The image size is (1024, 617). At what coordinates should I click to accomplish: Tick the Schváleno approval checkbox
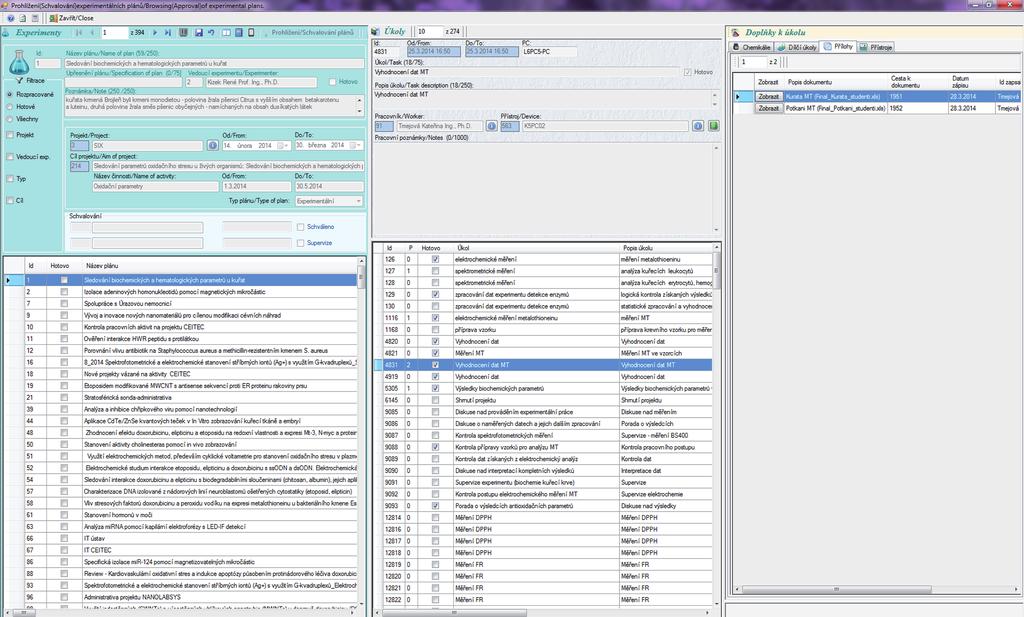(x=300, y=227)
